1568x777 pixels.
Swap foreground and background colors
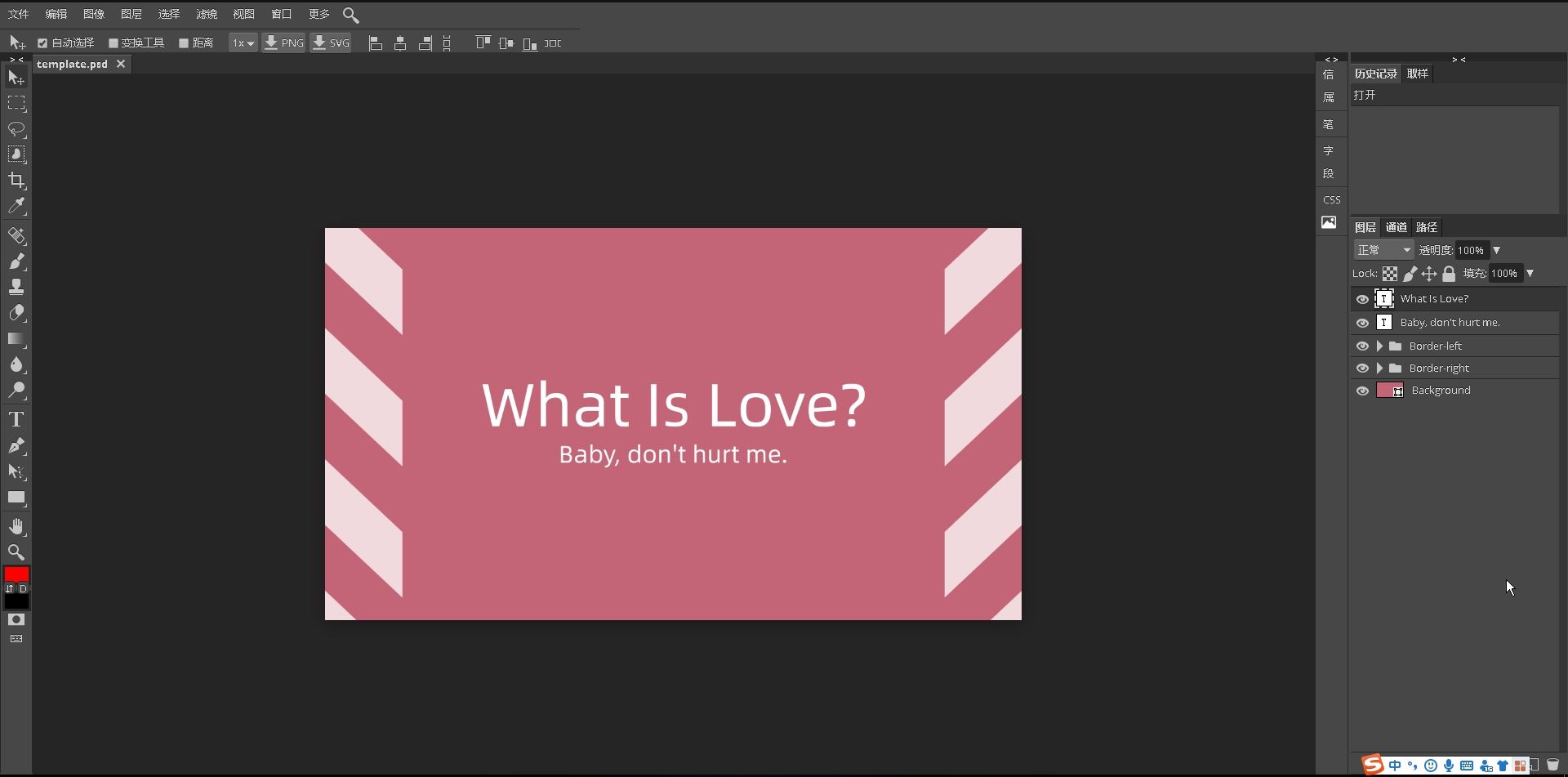[x=10, y=588]
